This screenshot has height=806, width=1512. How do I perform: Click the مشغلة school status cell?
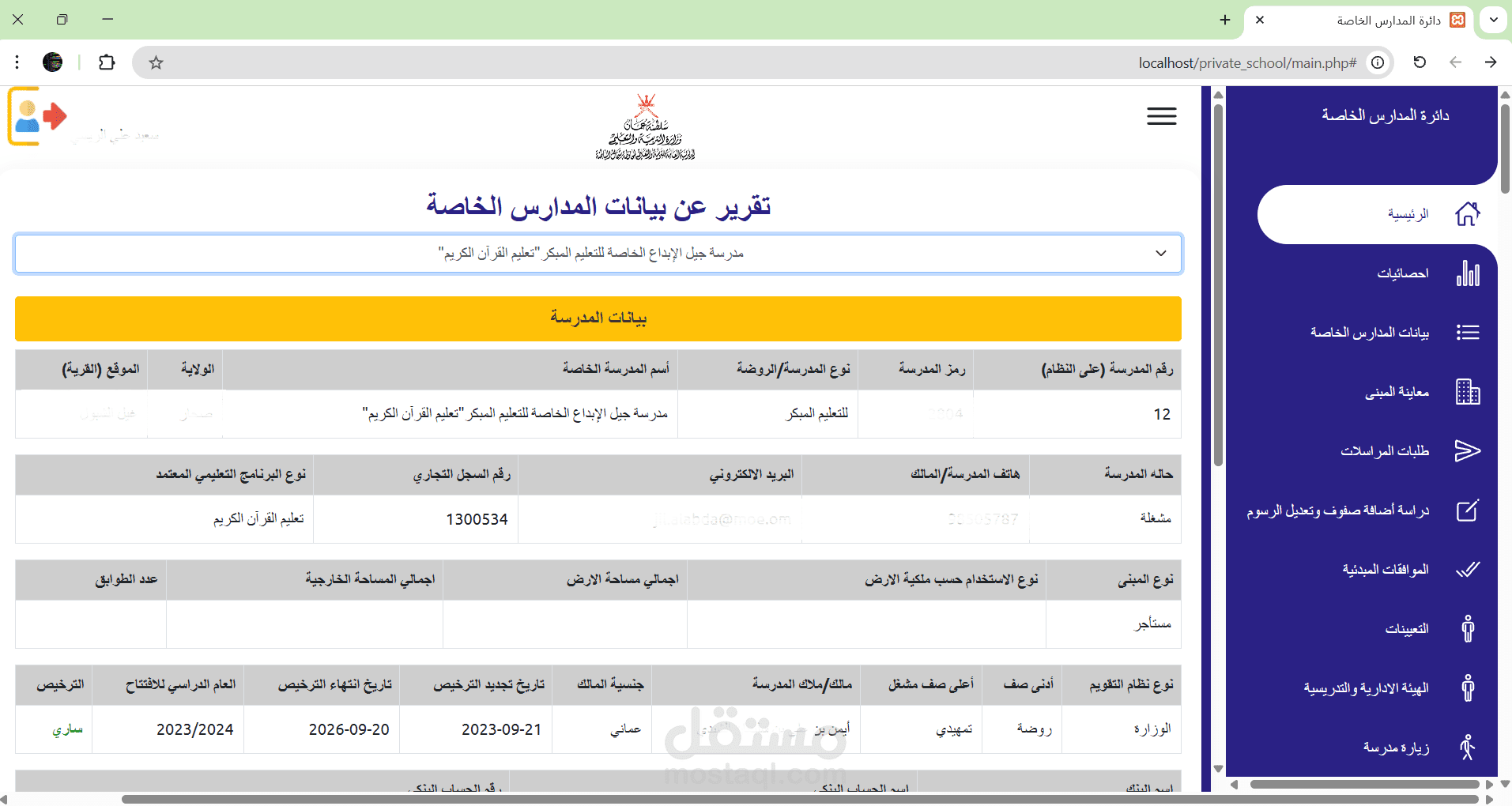tap(1105, 519)
